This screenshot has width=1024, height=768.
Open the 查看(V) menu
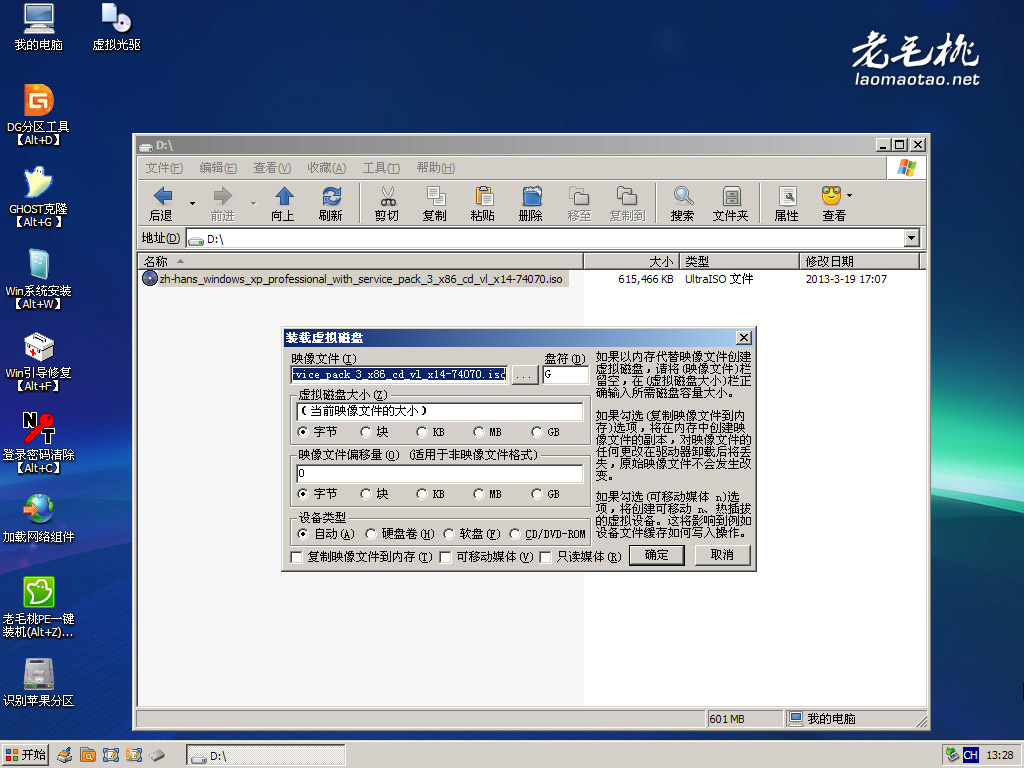click(x=272, y=168)
